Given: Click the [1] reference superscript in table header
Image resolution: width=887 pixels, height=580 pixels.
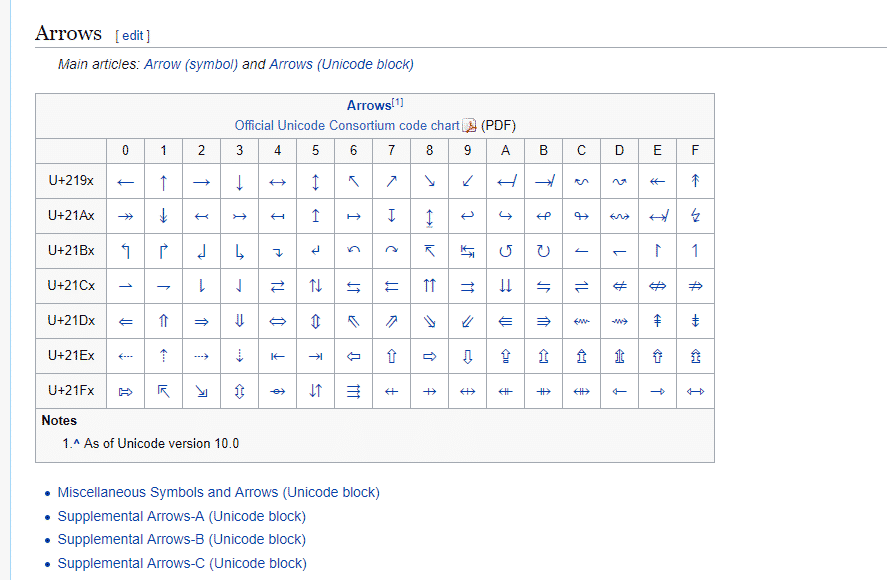Looking at the screenshot, I should [x=398, y=102].
